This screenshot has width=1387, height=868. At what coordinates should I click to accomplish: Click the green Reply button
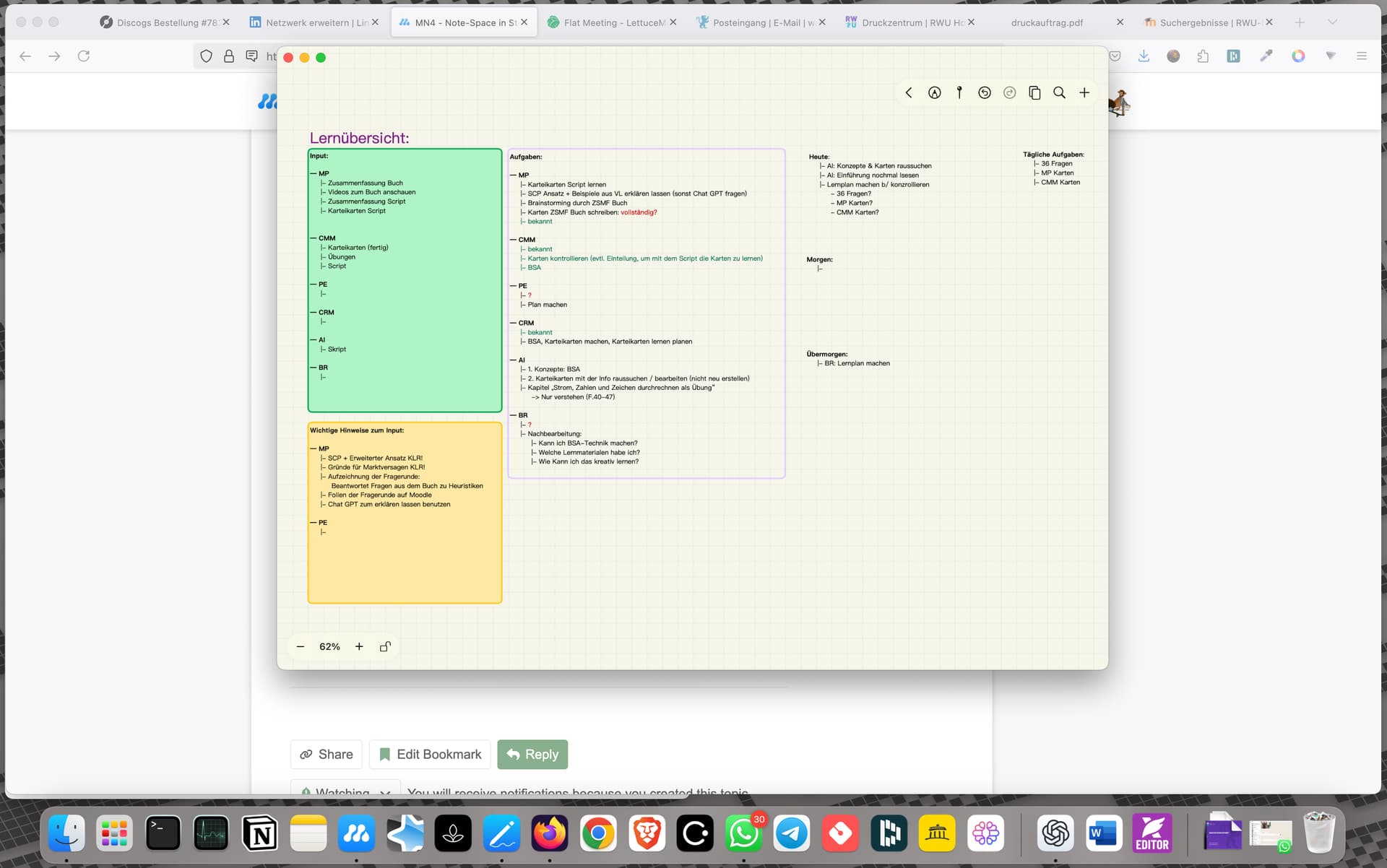[532, 754]
